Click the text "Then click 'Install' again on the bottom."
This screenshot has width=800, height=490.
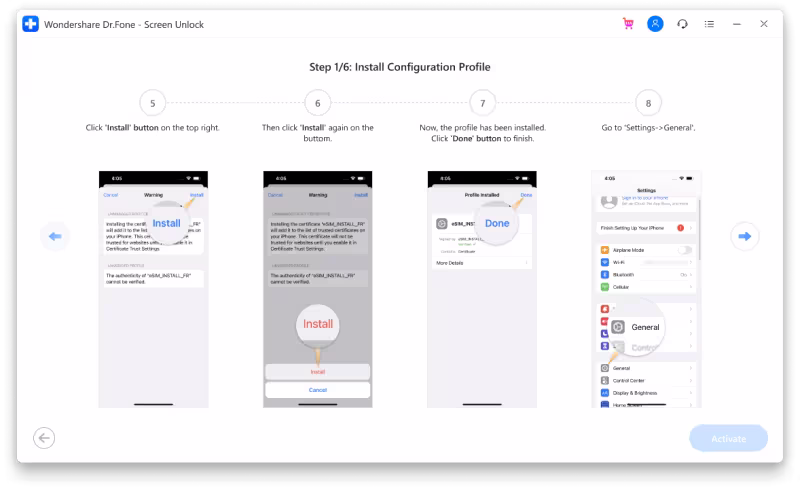point(317,133)
